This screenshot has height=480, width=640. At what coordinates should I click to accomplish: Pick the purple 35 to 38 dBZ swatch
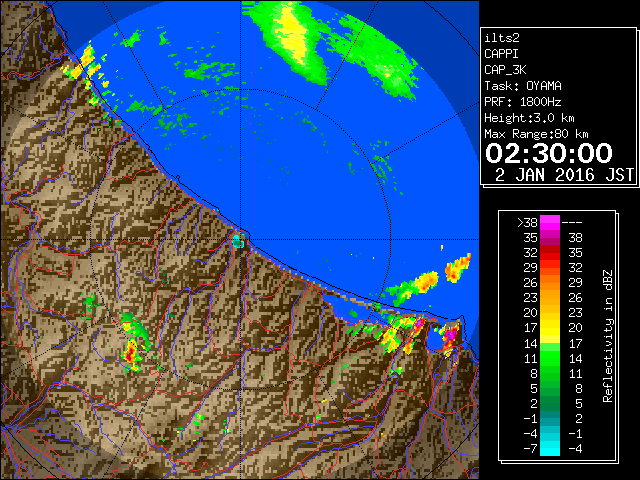pyautogui.click(x=550, y=238)
